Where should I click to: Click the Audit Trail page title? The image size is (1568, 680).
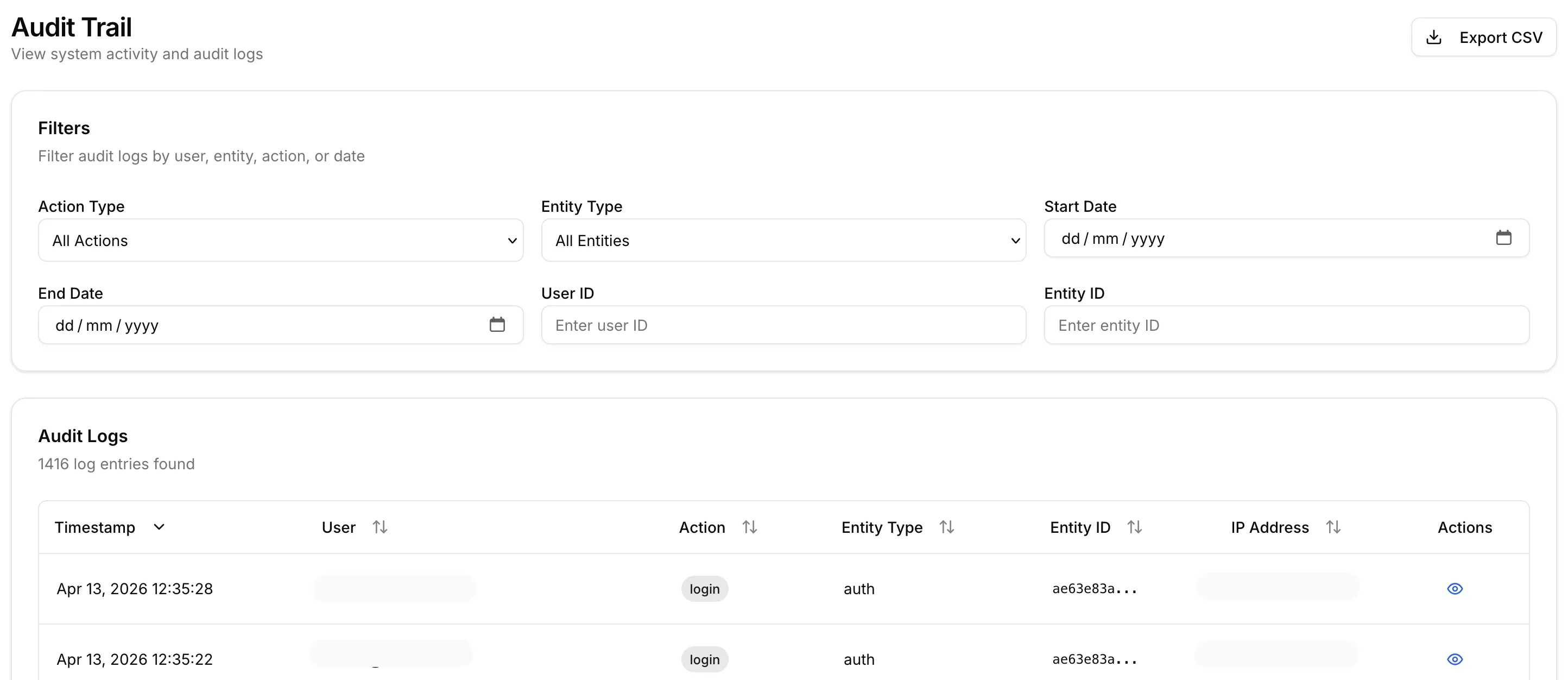[x=71, y=26]
